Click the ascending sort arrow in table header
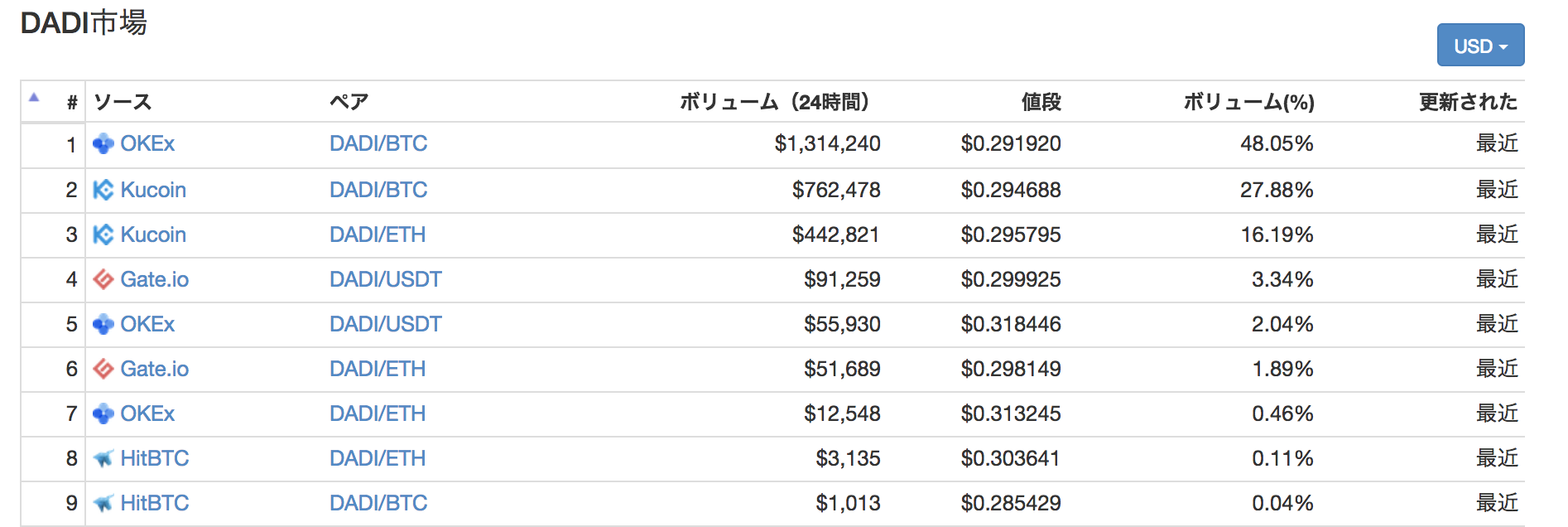Screen dimensions: 1568x527 point(34,98)
